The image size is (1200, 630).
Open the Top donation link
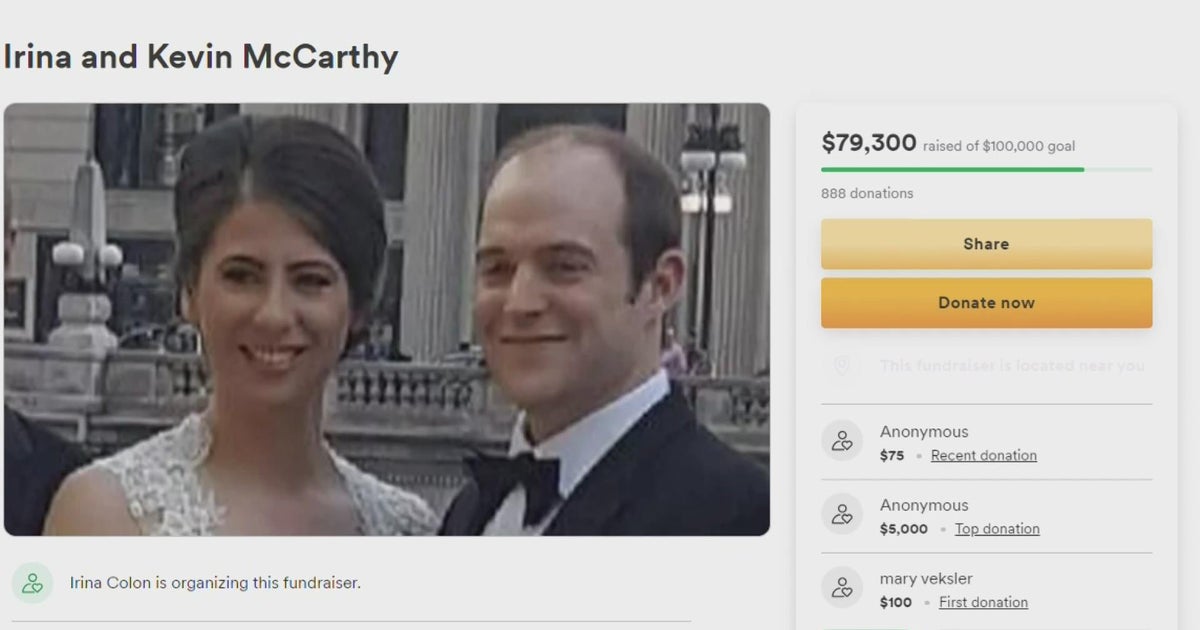click(x=997, y=529)
